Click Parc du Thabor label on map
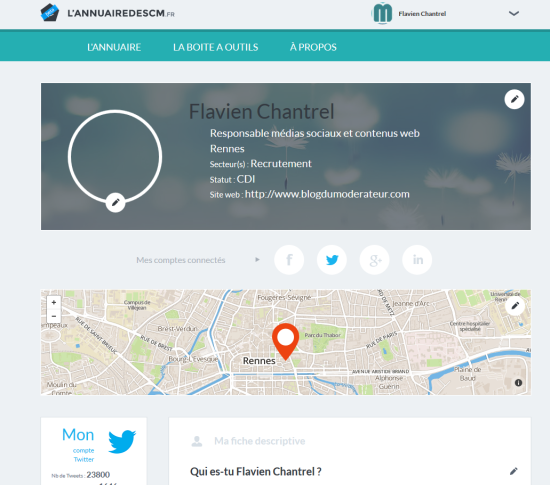 [322, 335]
